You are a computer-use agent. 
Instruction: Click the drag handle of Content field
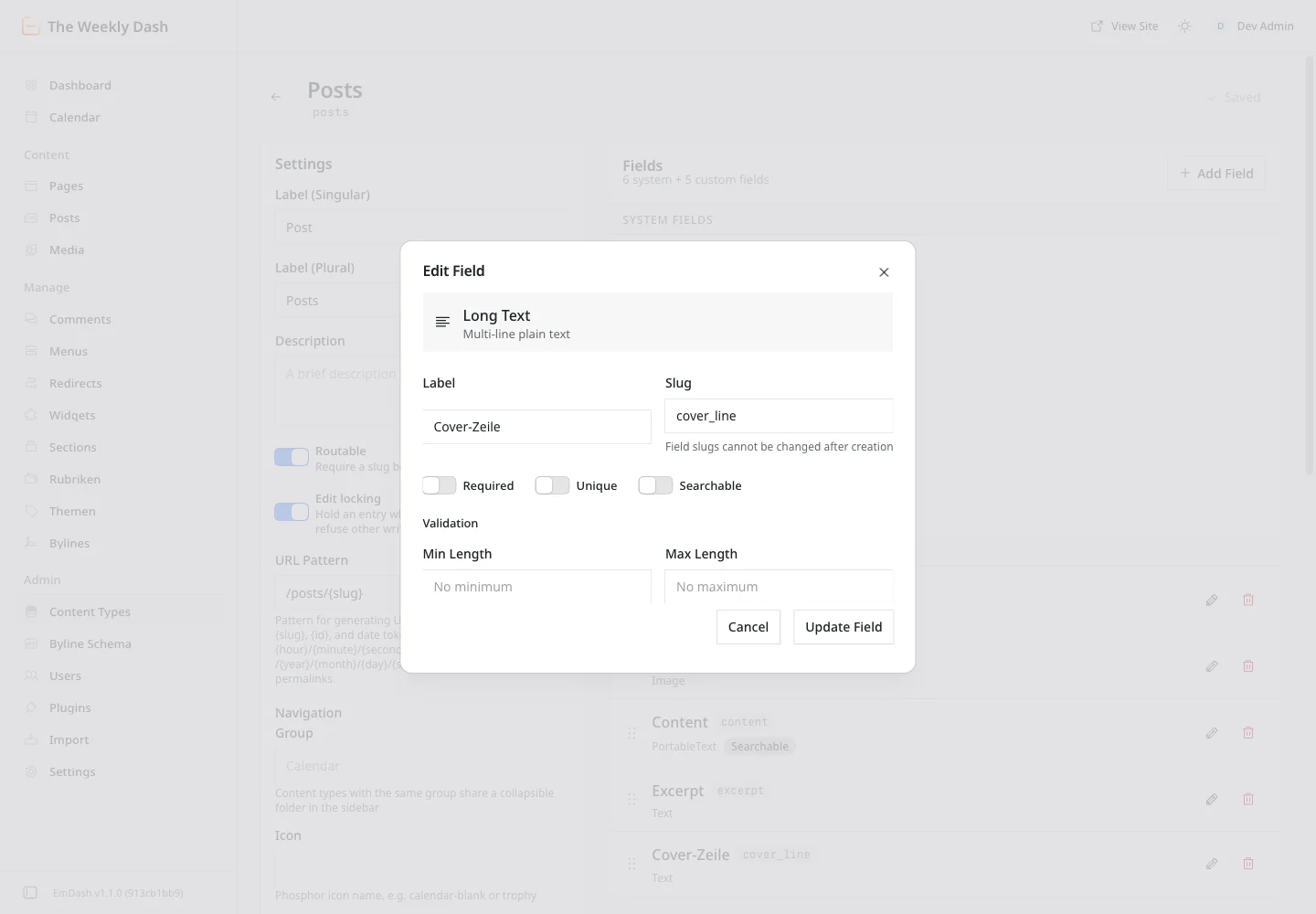631,733
